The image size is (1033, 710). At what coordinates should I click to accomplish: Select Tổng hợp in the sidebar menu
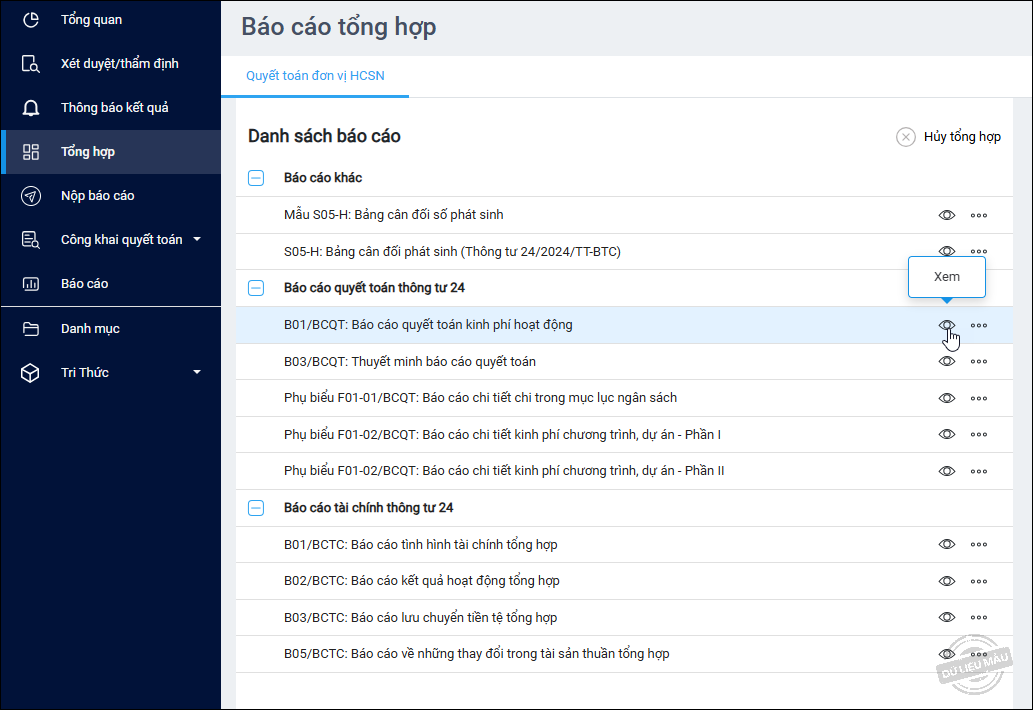click(88, 152)
